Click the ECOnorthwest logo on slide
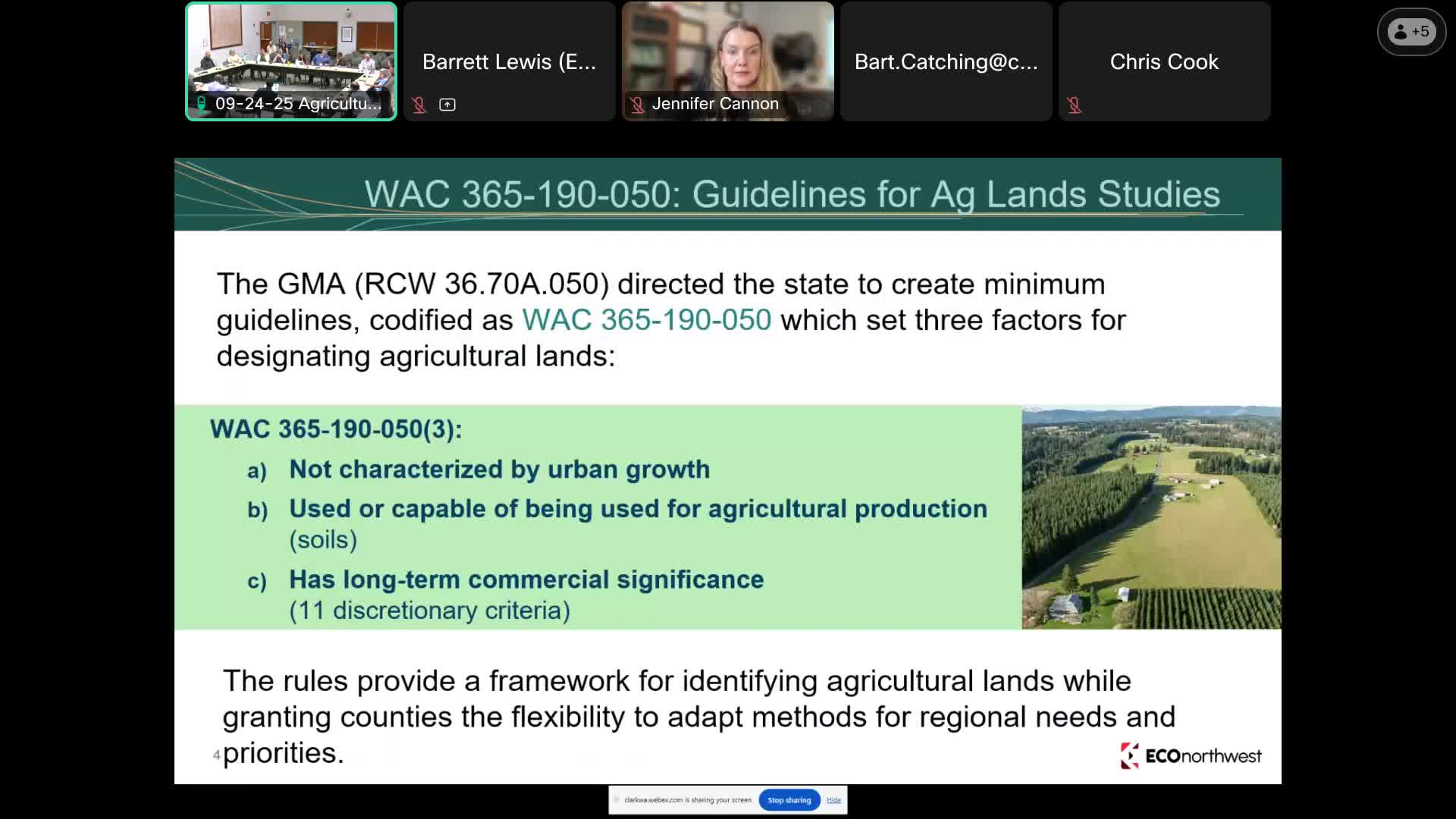Screen dimensions: 1456x819 point(1191,755)
